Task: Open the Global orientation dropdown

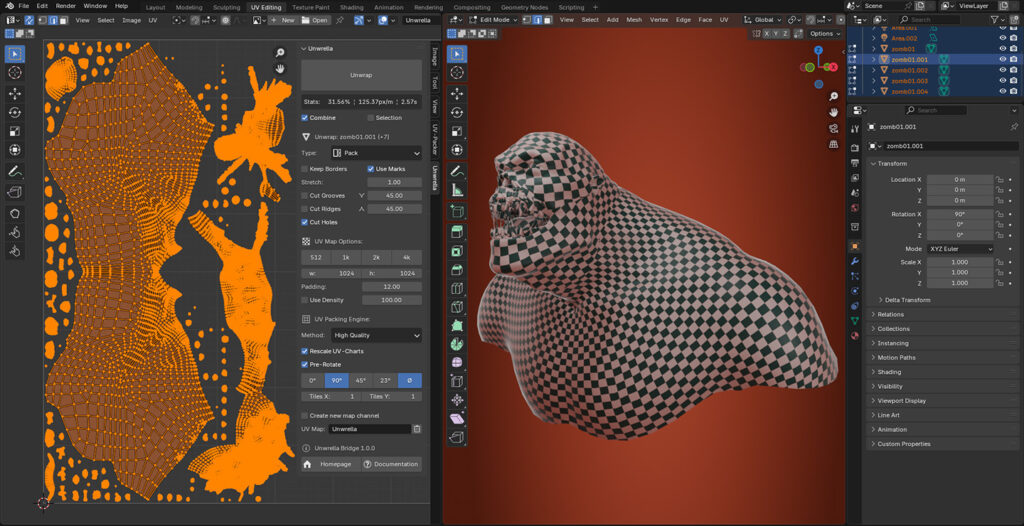Action: [x=762, y=20]
